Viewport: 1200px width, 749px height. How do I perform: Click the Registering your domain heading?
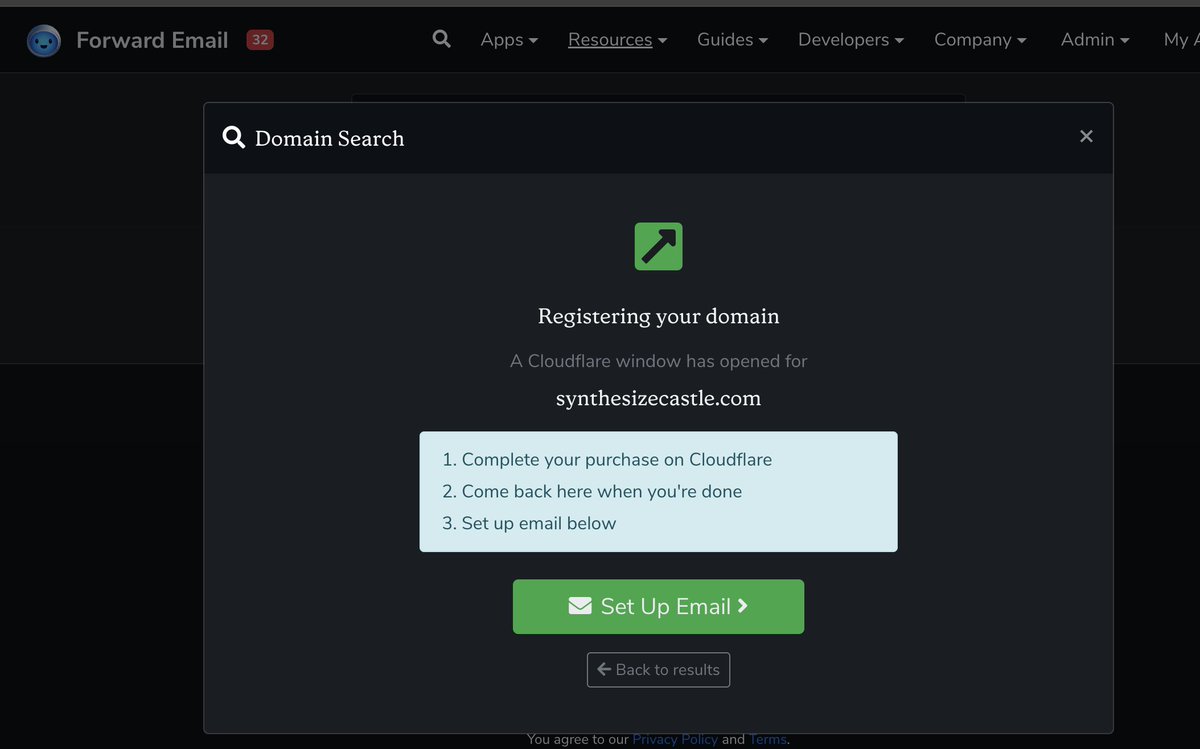pos(658,316)
